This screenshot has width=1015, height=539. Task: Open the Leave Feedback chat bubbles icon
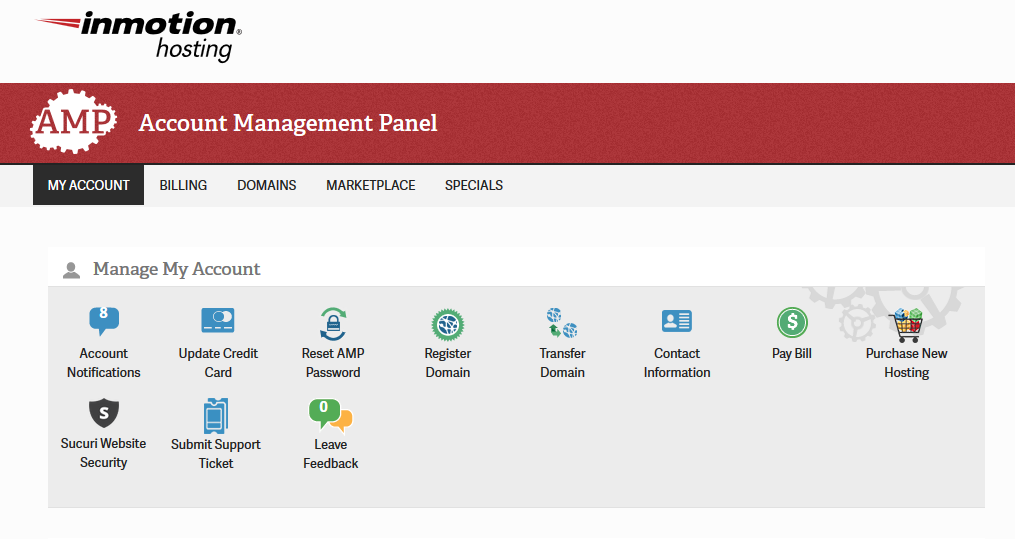(330, 414)
